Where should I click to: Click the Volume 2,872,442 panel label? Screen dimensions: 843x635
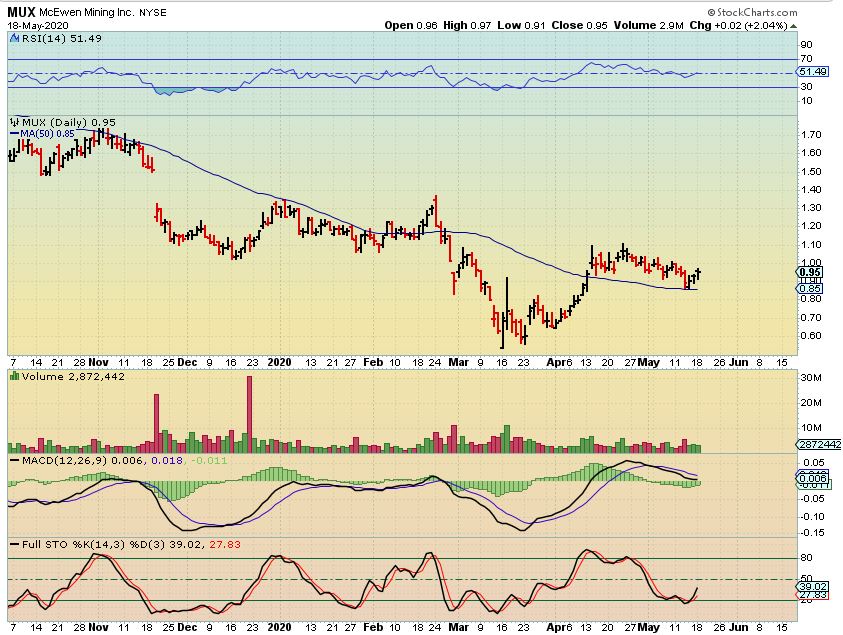click(73, 376)
